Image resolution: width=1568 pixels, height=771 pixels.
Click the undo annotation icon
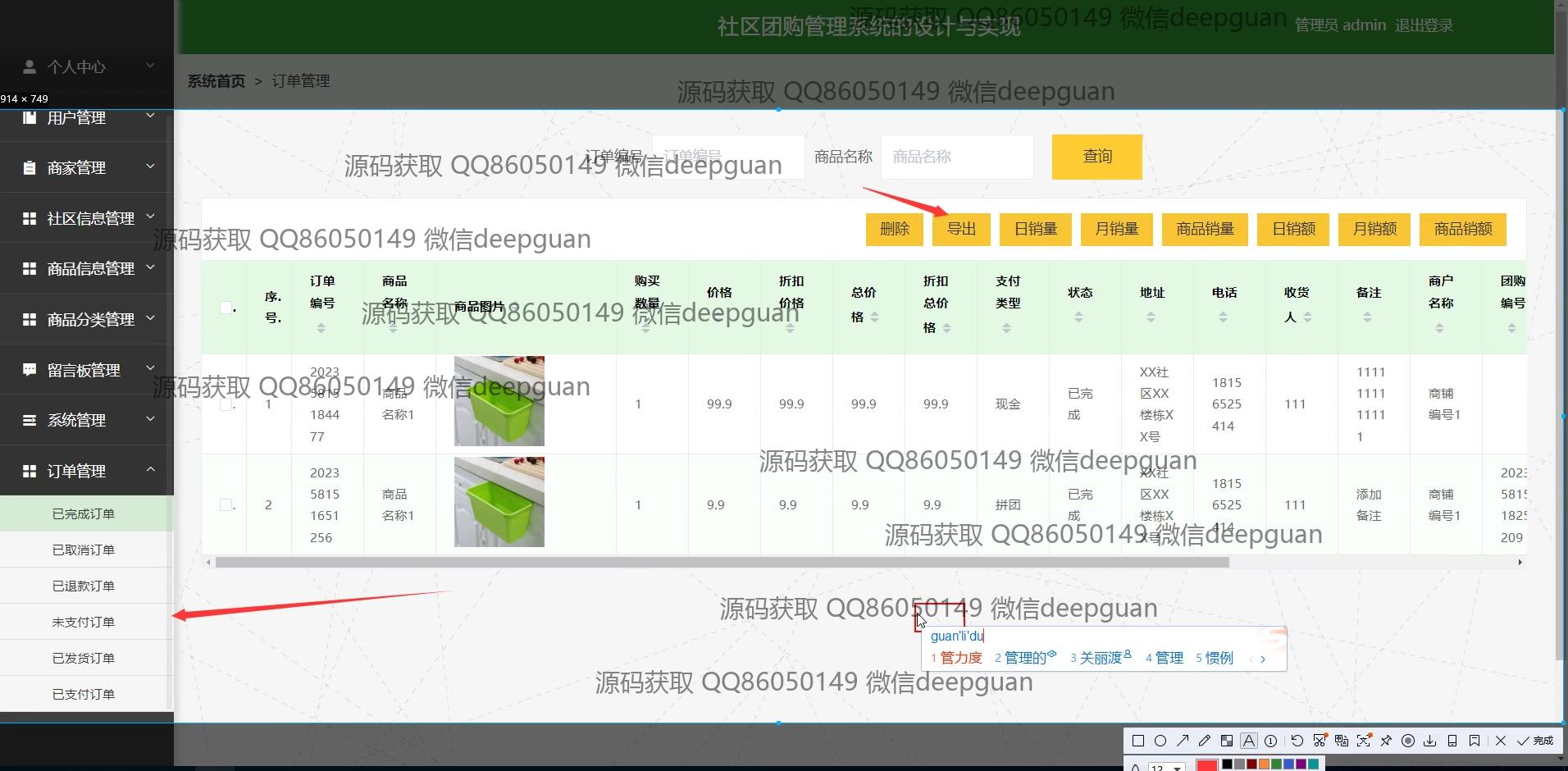pyautogui.click(x=1297, y=741)
